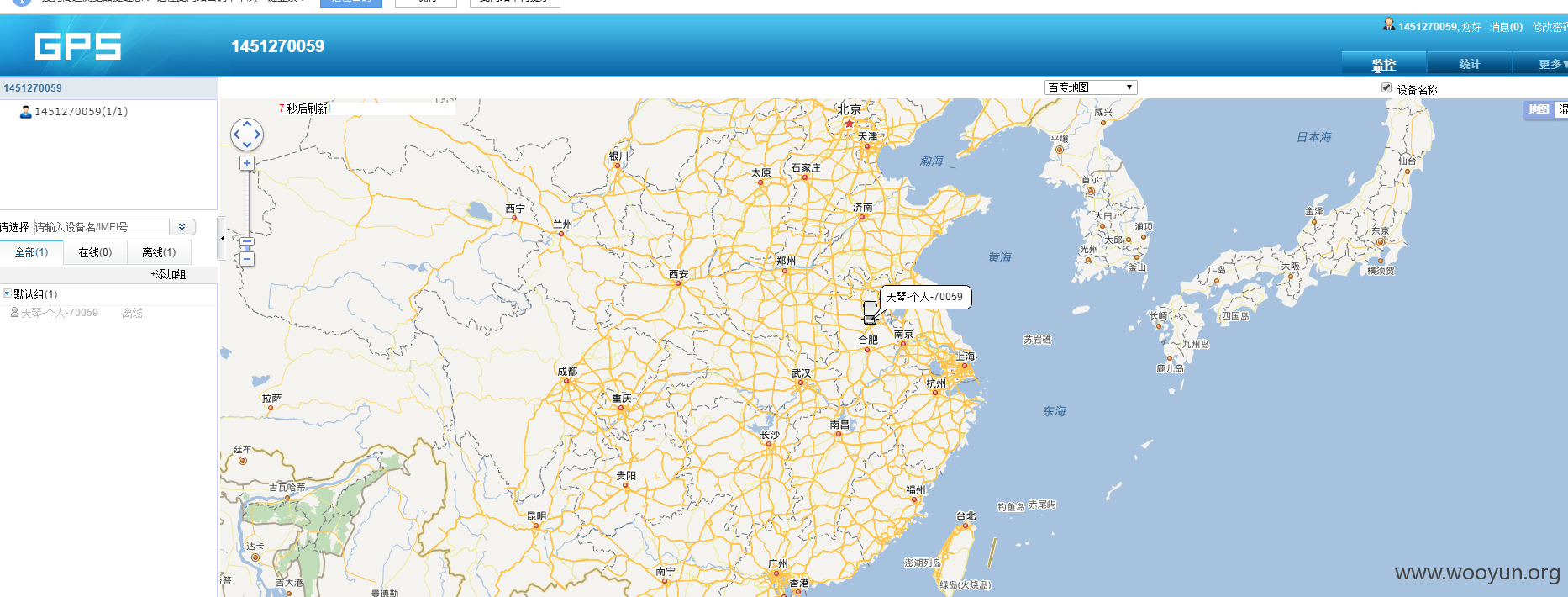Click the 台北 city label on the map
The height and width of the screenshot is (597, 1568).
tap(966, 515)
